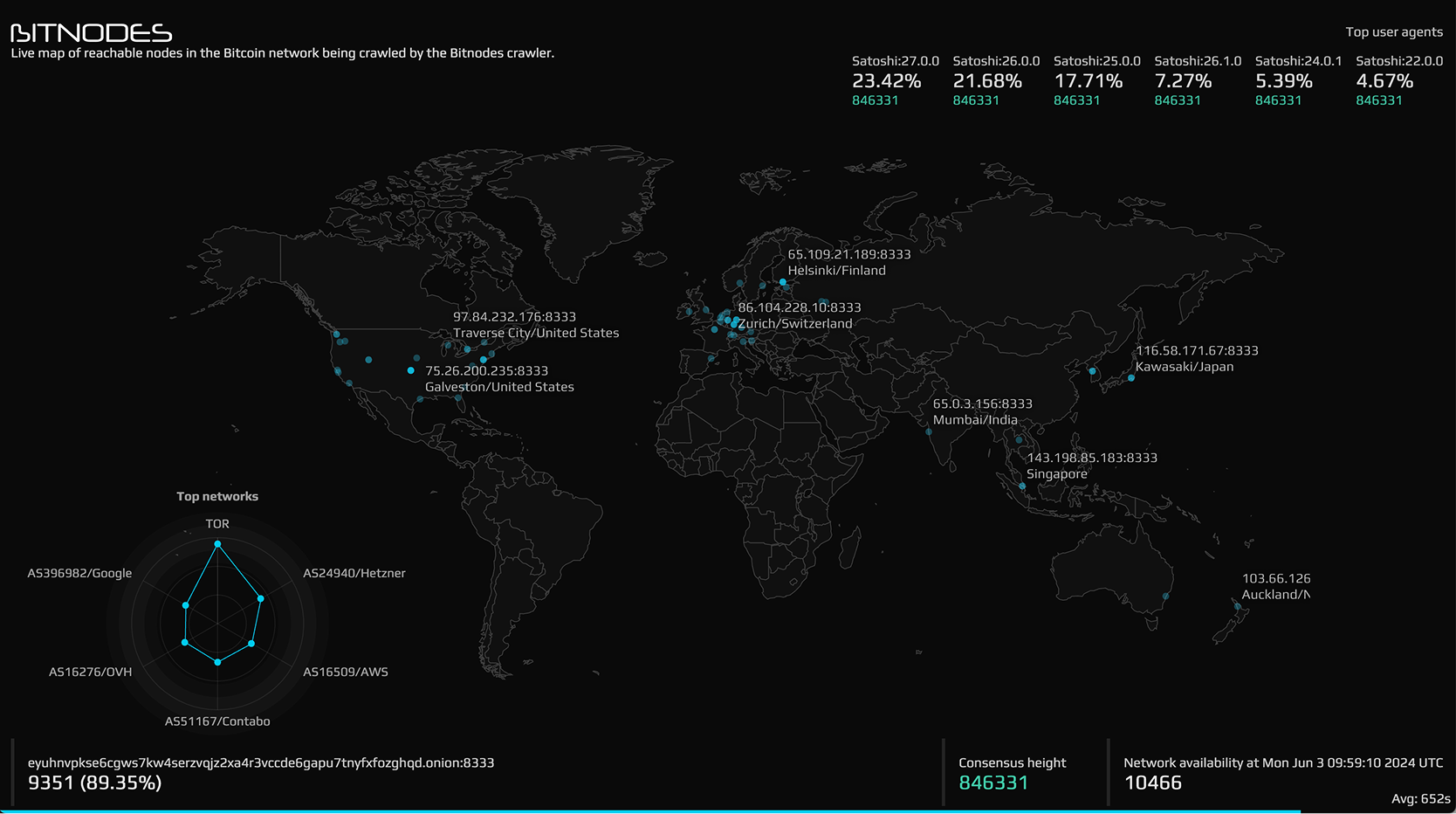Click the Bitnodes logo
Image resolution: width=1456 pixels, height=814 pixels.
click(x=92, y=33)
